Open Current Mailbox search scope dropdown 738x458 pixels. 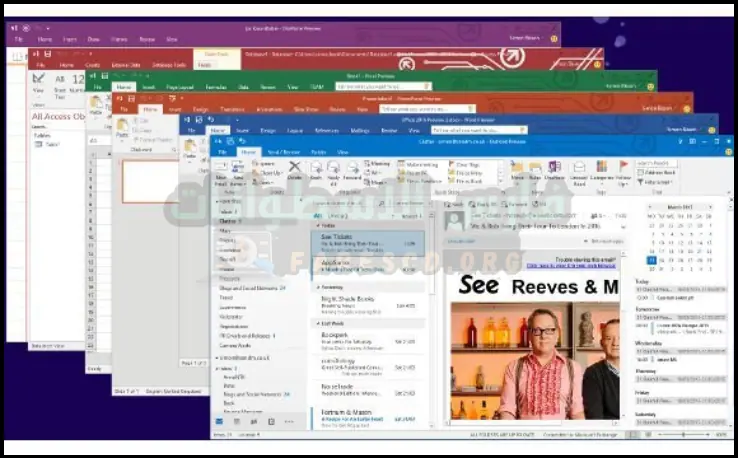point(410,203)
